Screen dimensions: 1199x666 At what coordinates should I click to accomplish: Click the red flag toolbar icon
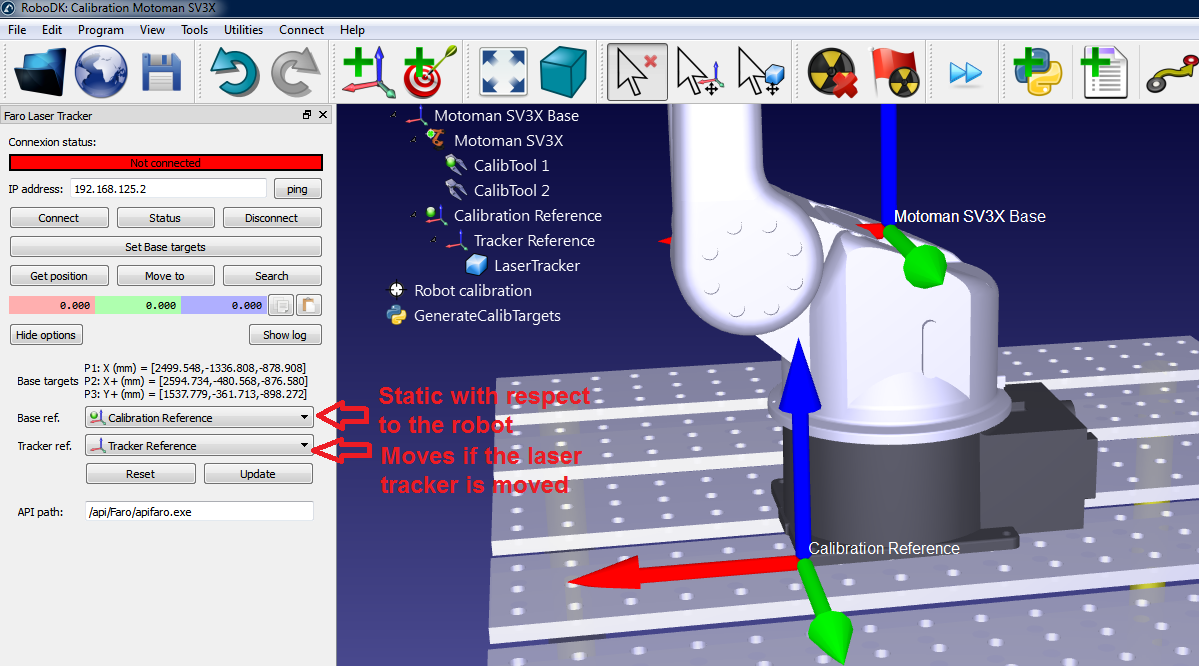895,71
